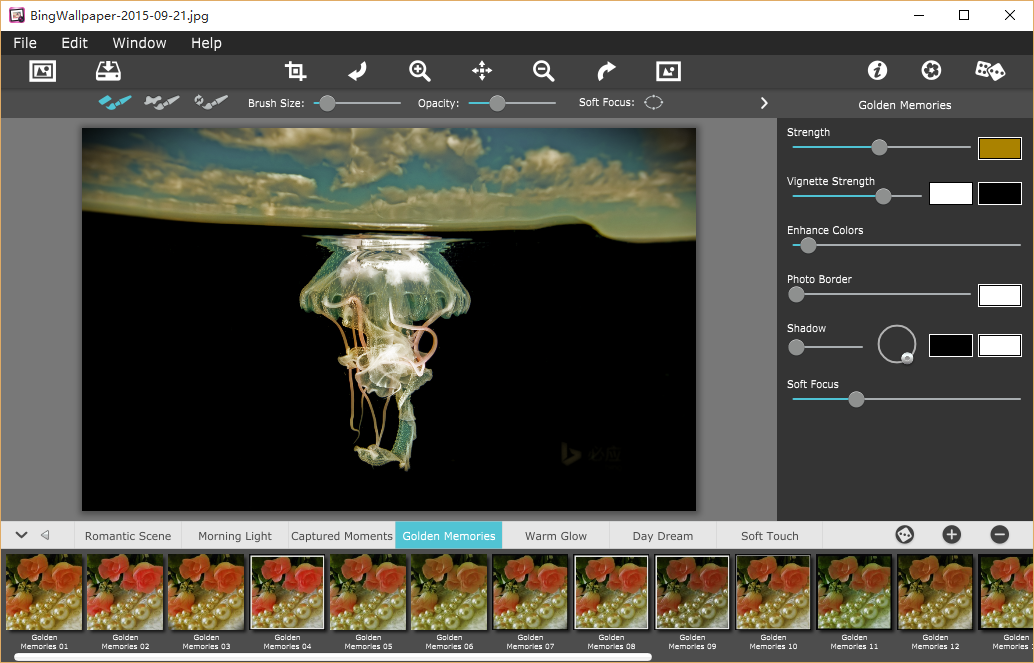Toggle the Soft Focus ellipse selector
Viewport: 1034px width, 663px height.
click(653, 102)
